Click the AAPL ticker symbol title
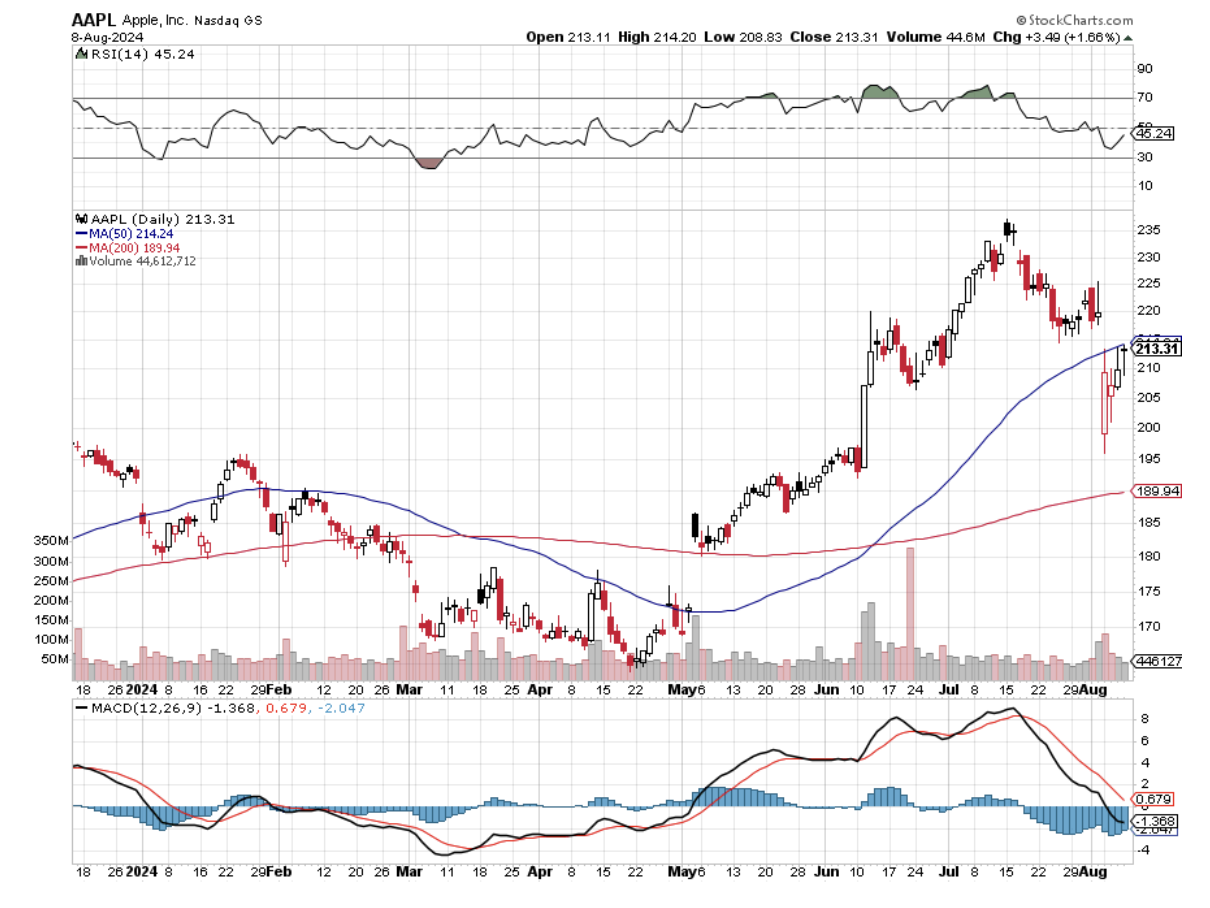This screenshot has height=908, width=1210. pos(92,19)
